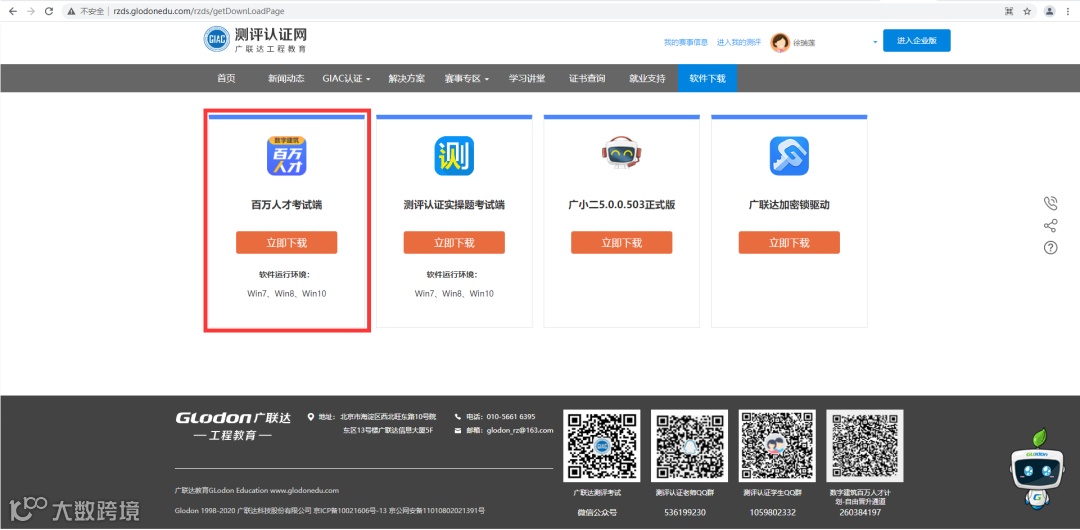Click the 数字建筑百万人才计划 QR code
1080x530 pixels.
[864, 446]
